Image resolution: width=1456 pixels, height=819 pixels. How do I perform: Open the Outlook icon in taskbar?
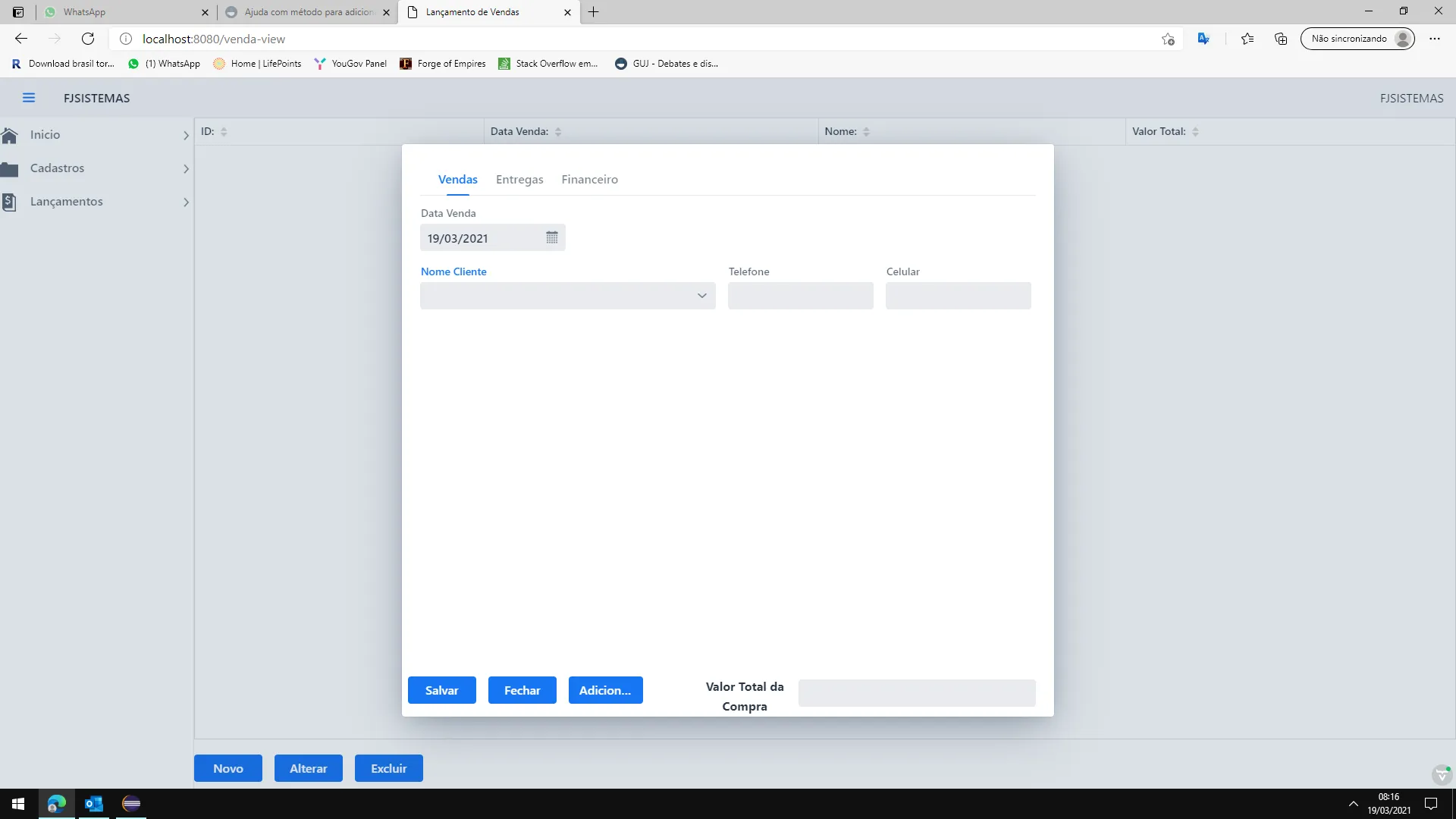(x=94, y=804)
